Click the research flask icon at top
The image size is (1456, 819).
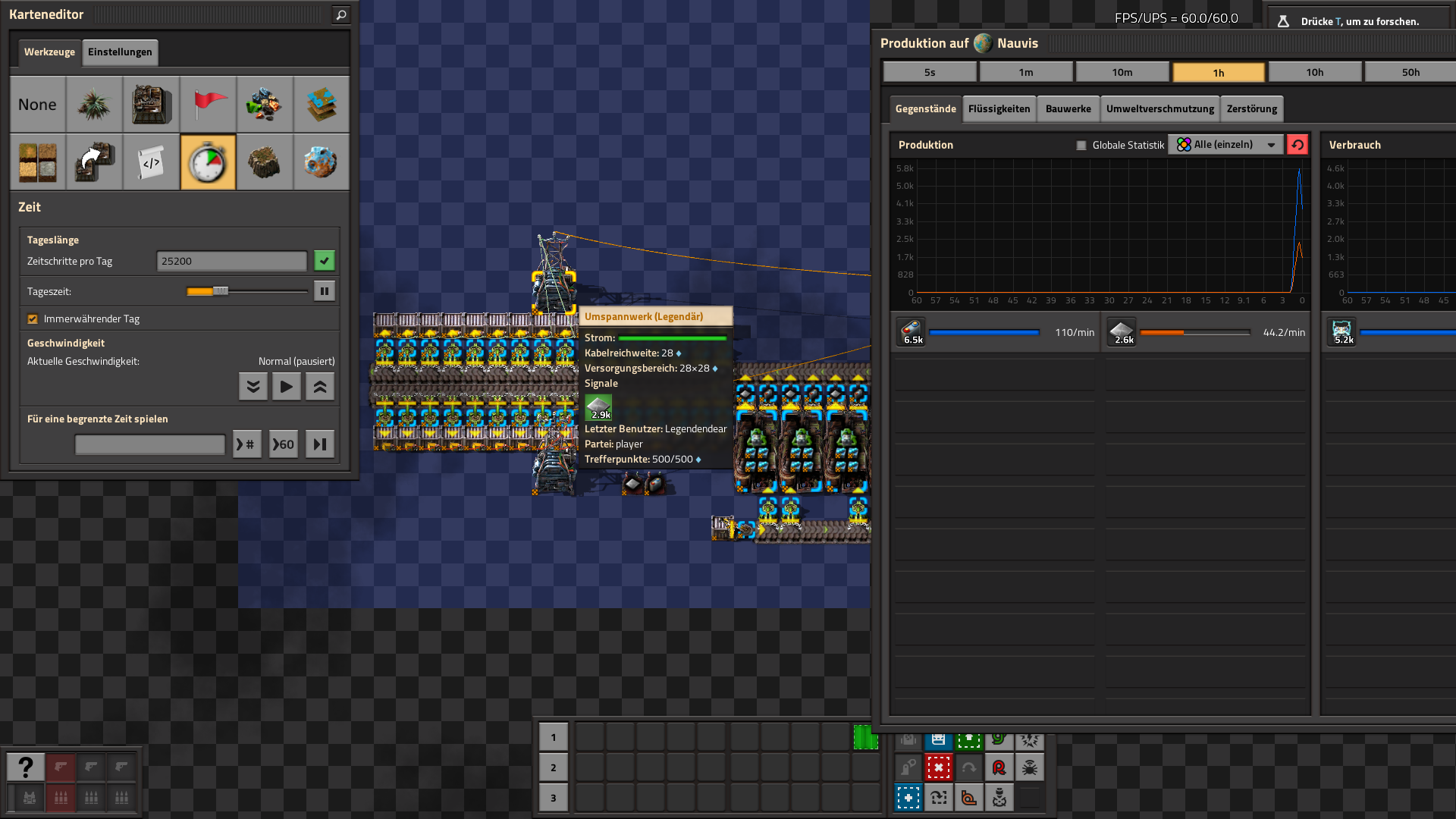(1283, 21)
